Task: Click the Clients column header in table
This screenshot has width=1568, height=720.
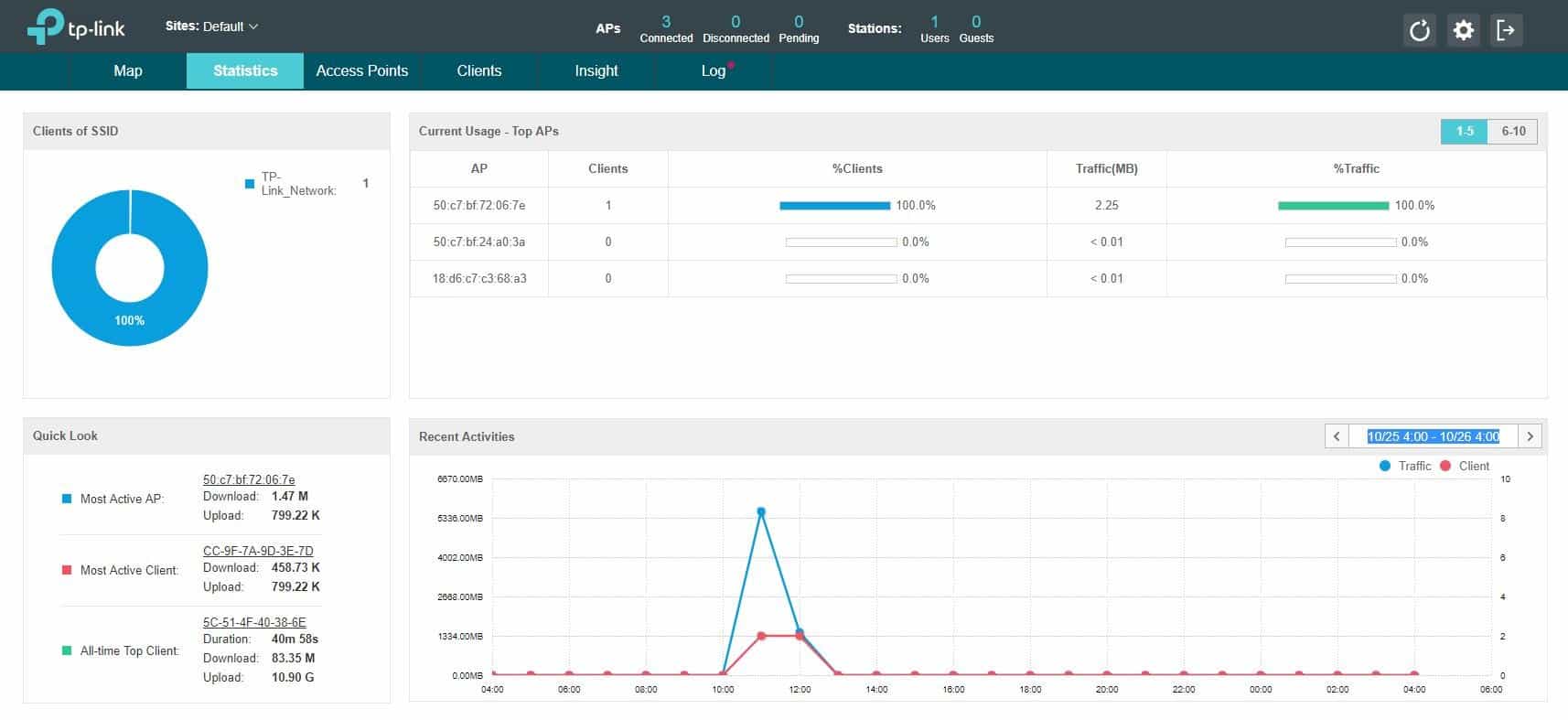Action: point(608,168)
